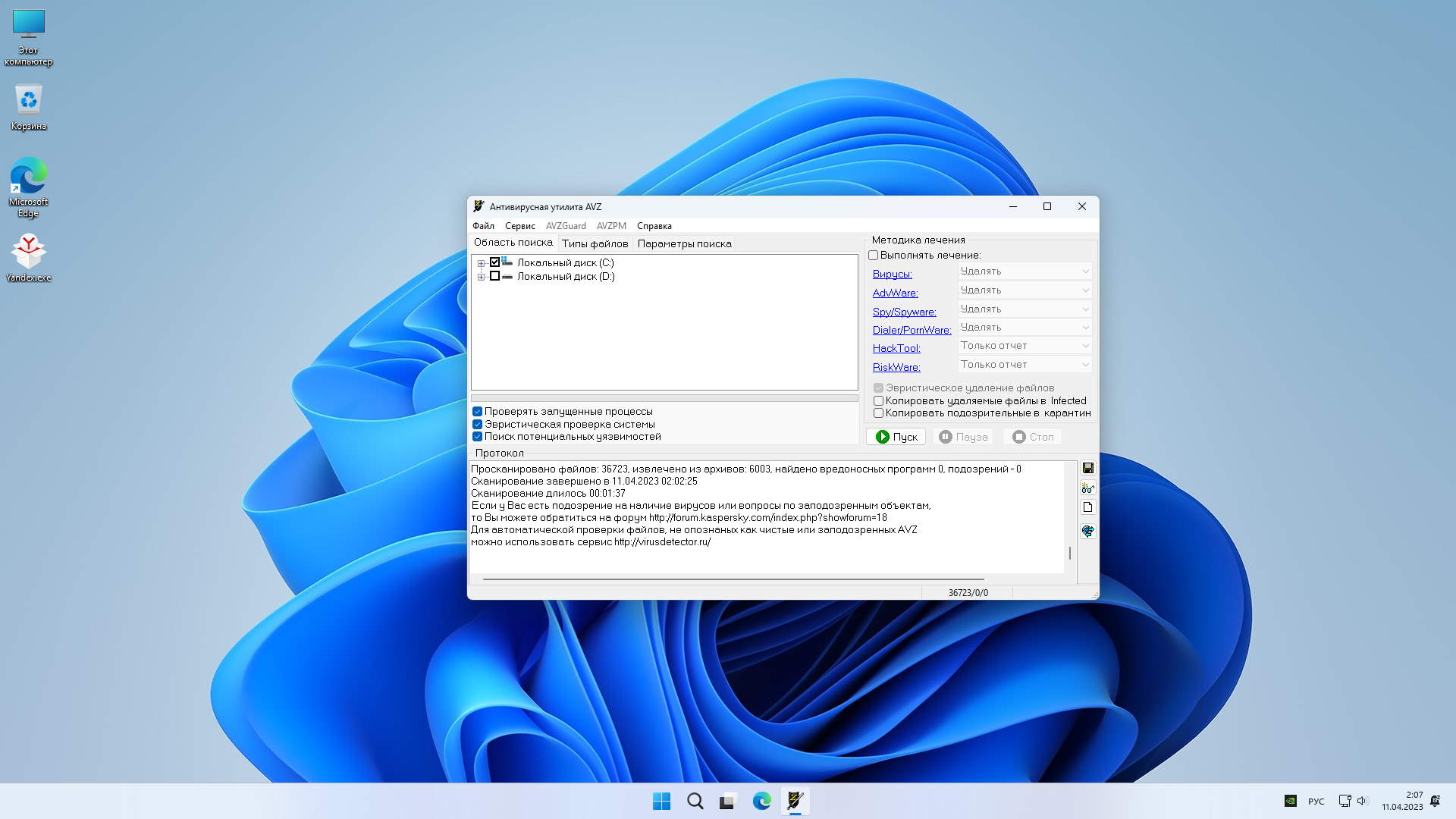Click the floppy disk save-protocol icon
The width and height of the screenshot is (1456, 819).
click(1087, 468)
